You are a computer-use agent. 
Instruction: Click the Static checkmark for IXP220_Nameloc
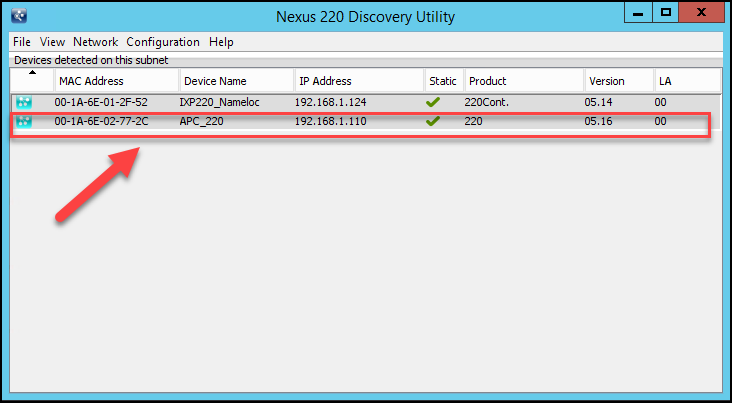[433, 102]
